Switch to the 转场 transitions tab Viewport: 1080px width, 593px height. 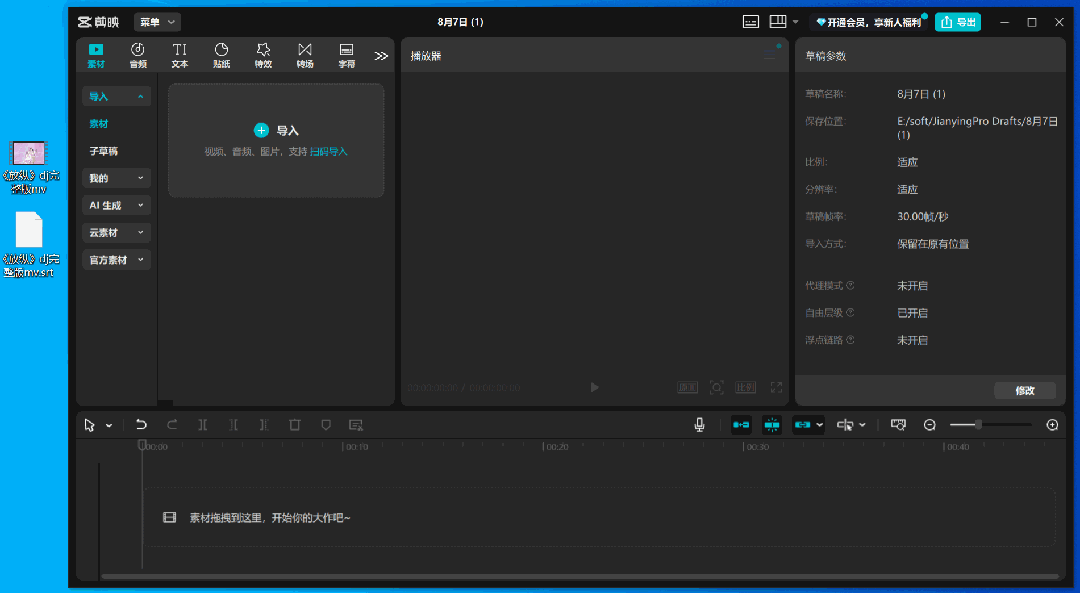point(304,55)
